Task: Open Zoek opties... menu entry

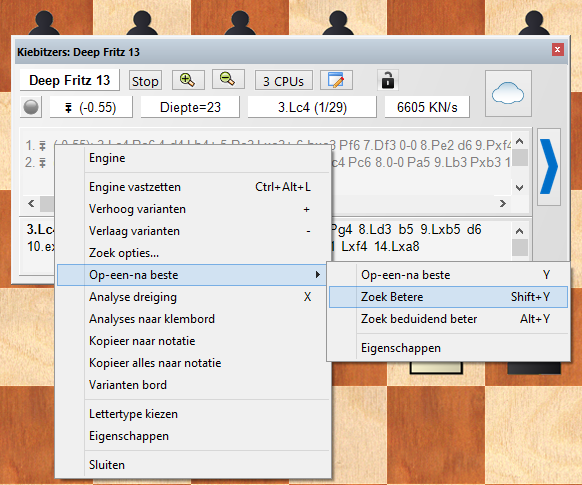Action: 193,253
